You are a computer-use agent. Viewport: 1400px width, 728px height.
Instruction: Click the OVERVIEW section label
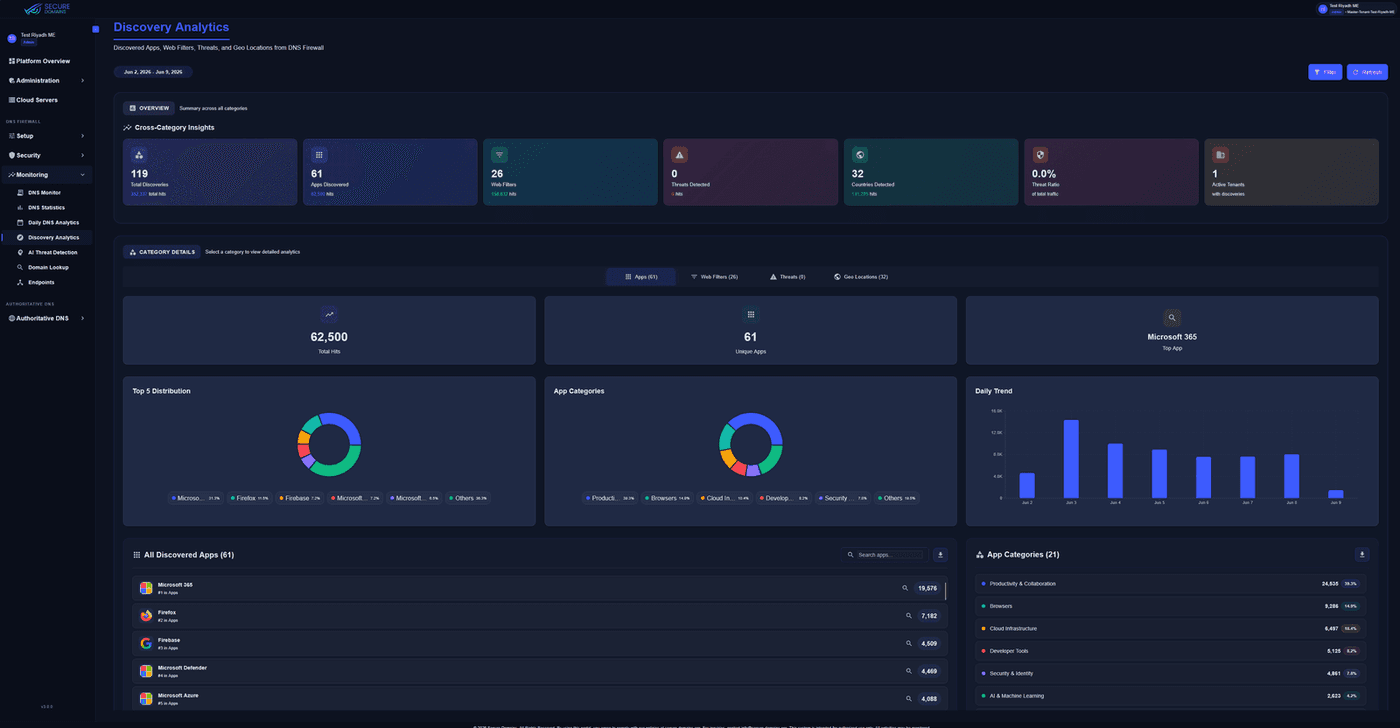(x=149, y=108)
